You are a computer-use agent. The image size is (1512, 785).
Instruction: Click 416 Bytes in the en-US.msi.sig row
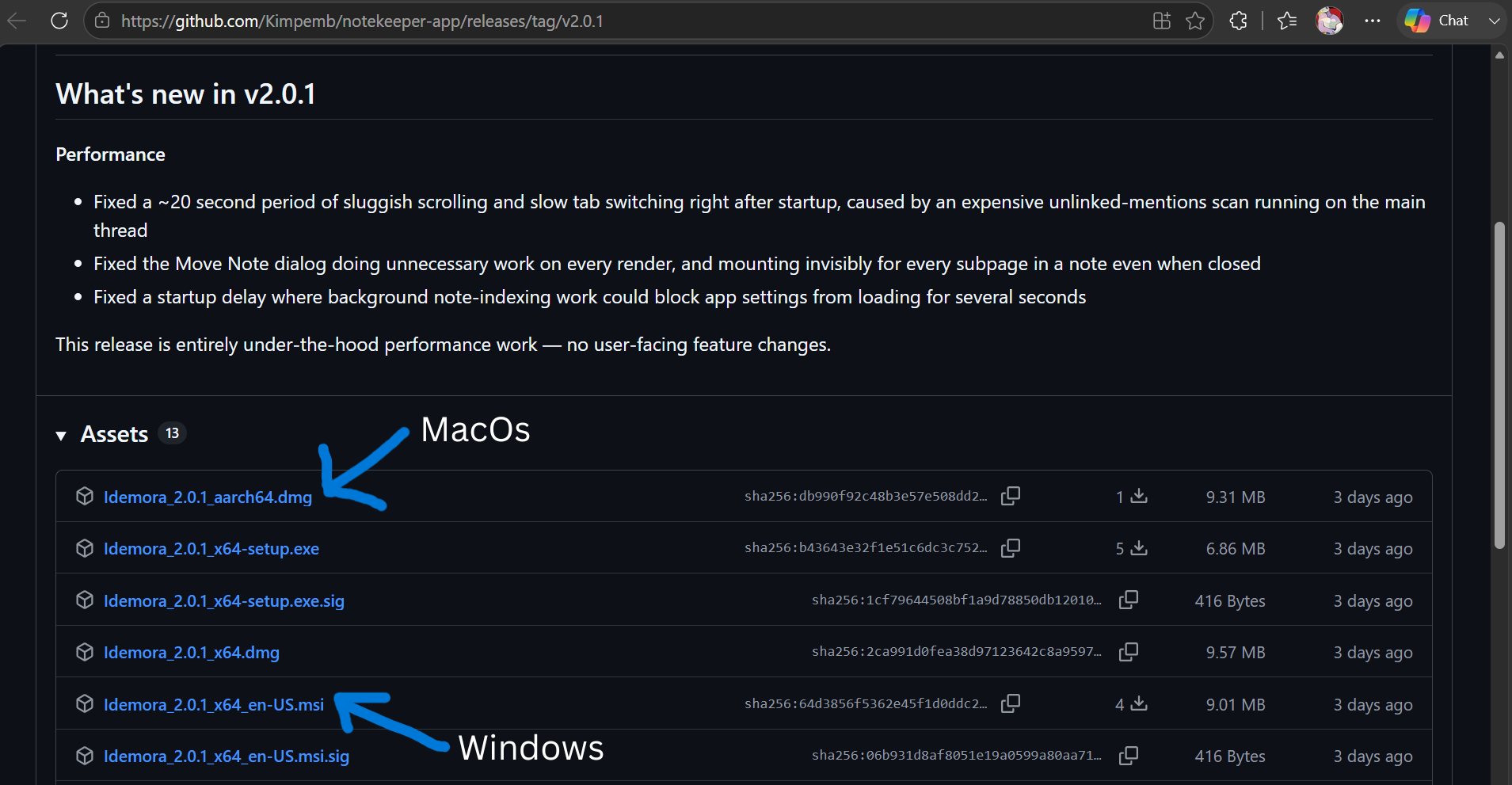coord(1230,756)
